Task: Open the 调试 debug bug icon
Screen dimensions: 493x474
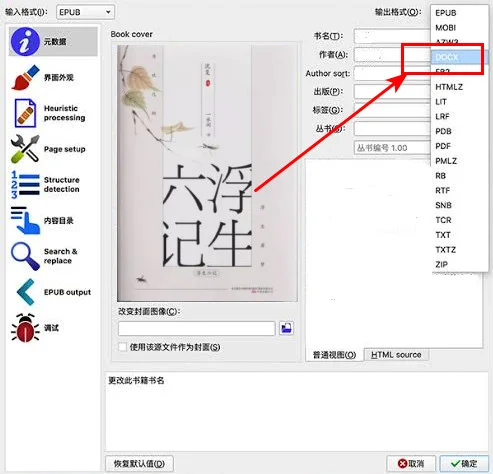Action: pos(25,328)
